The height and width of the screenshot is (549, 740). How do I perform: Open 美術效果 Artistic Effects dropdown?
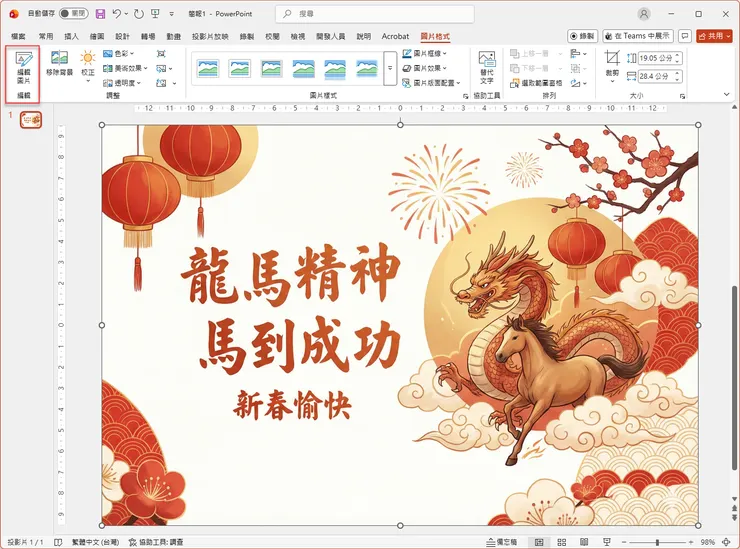pos(126,68)
